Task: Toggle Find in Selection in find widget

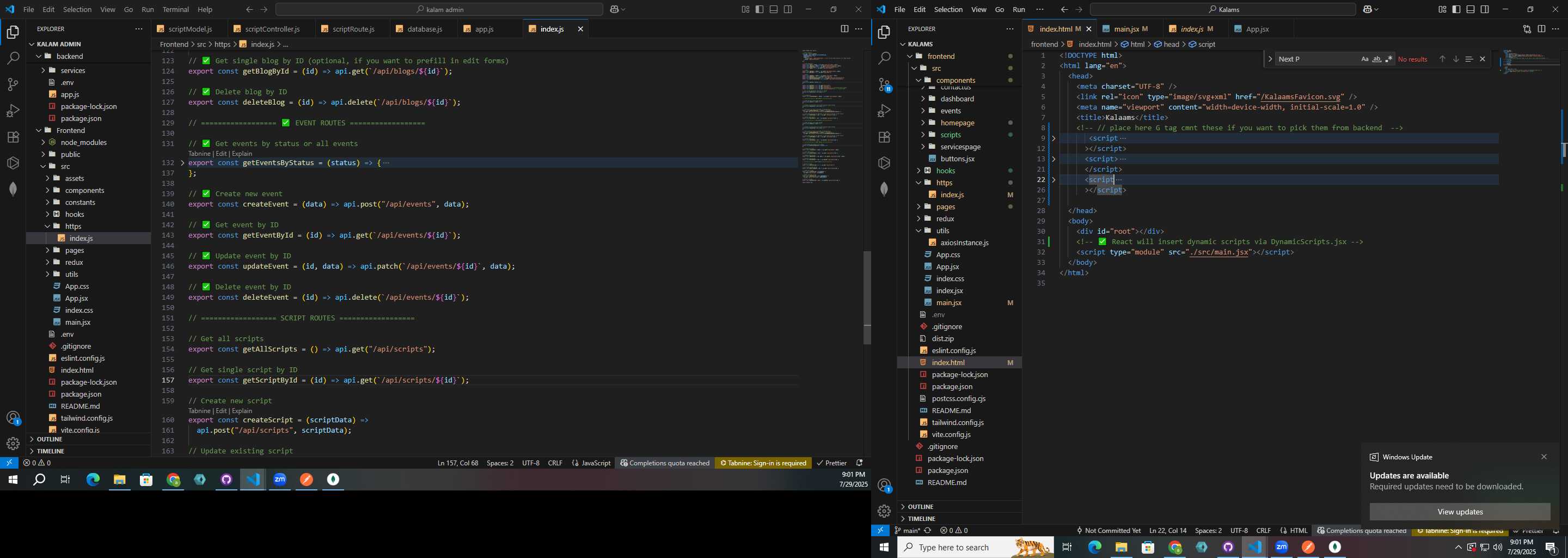Action: coord(1469,59)
